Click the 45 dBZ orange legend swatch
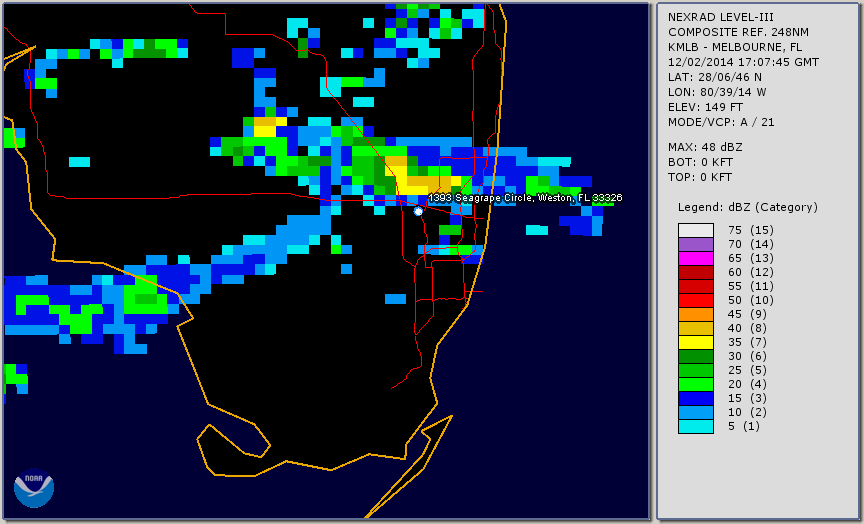864x524 pixels. tap(695, 314)
